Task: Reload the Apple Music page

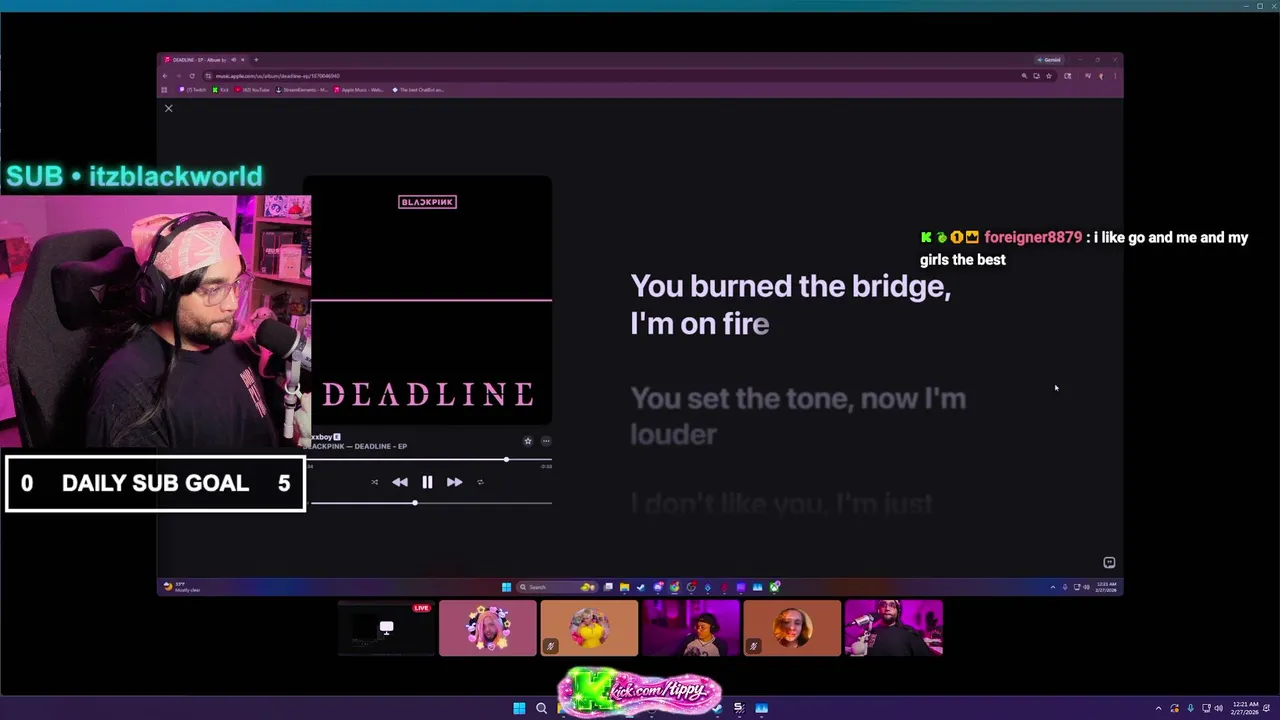Action: click(x=192, y=76)
